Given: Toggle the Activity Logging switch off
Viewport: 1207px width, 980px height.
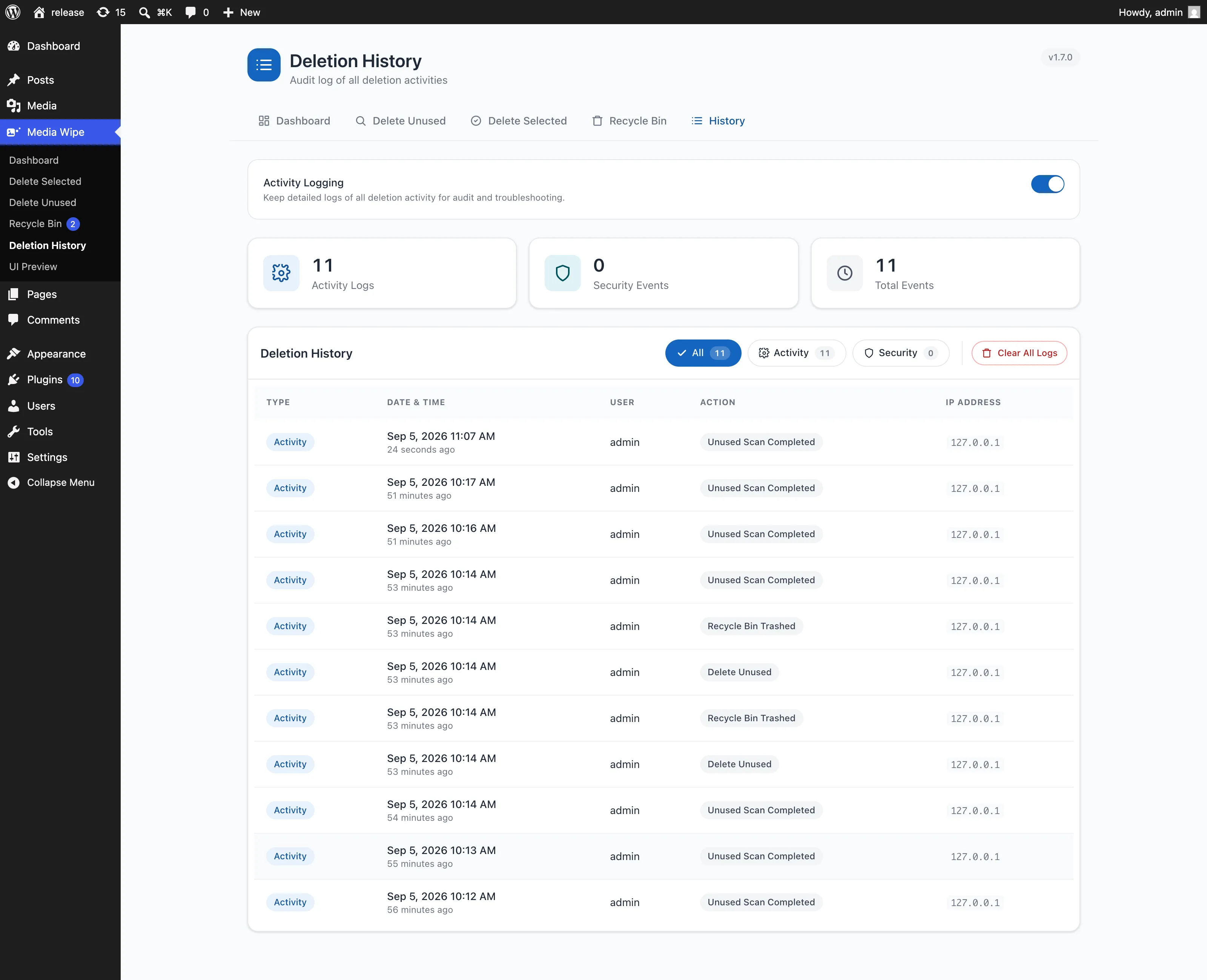Looking at the screenshot, I should 1047,184.
